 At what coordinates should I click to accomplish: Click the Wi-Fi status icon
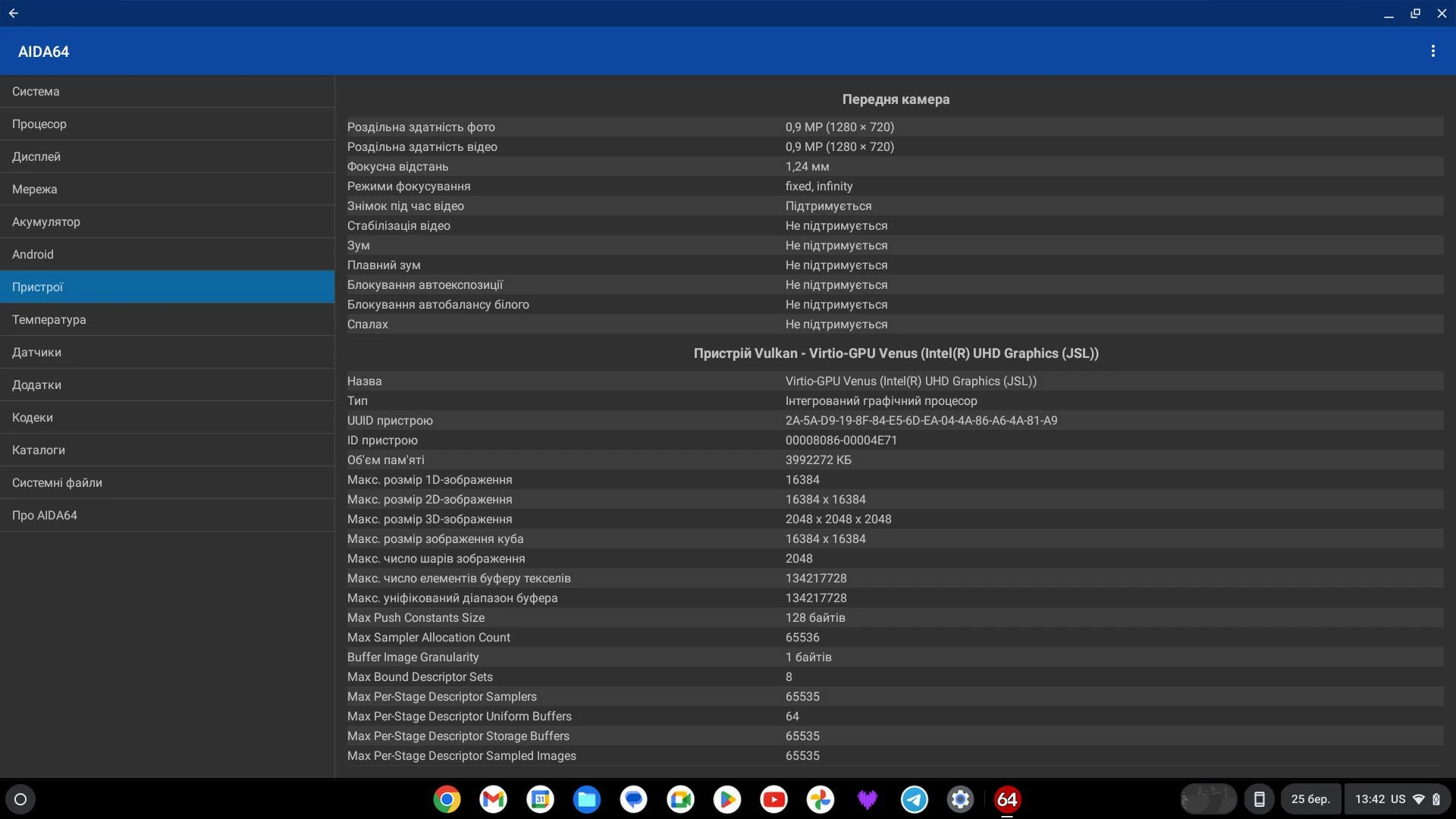pos(1419,799)
